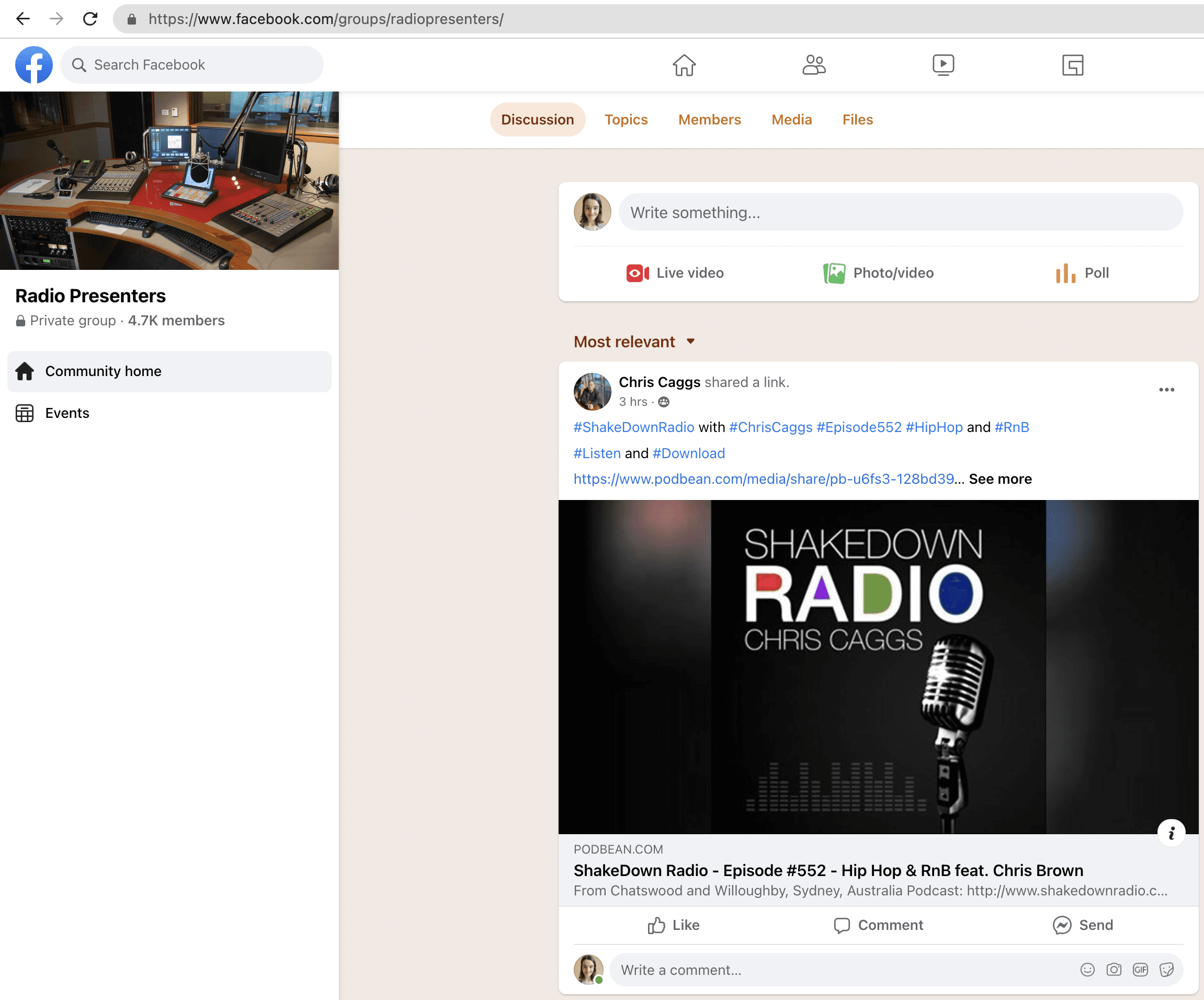The image size is (1204, 1000).
Task: Open the ShakeDown Radio link preview image
Action: click(878, 667)
